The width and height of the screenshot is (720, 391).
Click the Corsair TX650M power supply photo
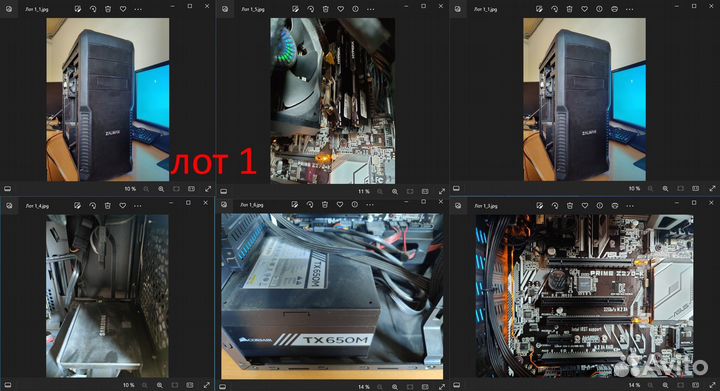[x=332, y=296]
